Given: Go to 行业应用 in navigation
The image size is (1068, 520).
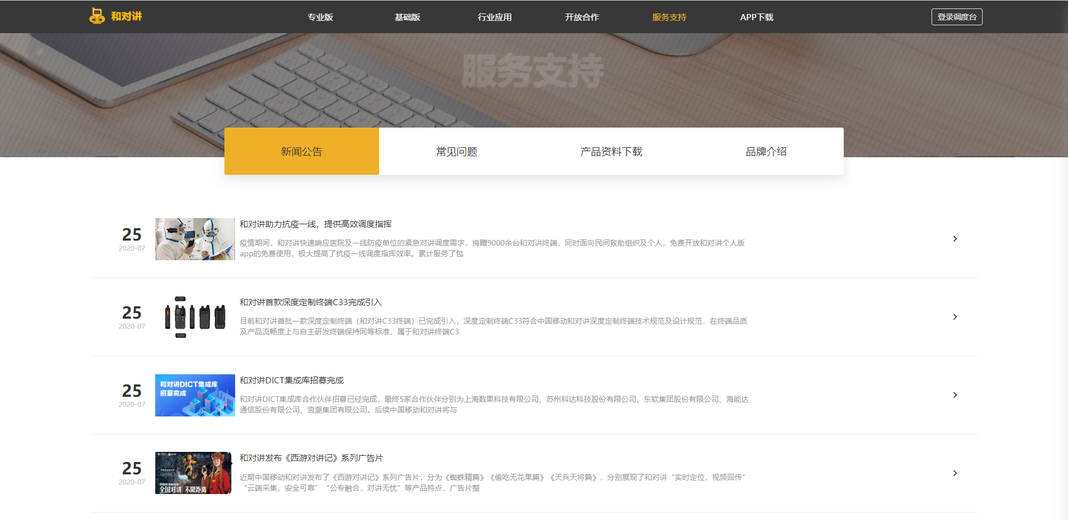Looking at the screenshot, I should 494,17.
